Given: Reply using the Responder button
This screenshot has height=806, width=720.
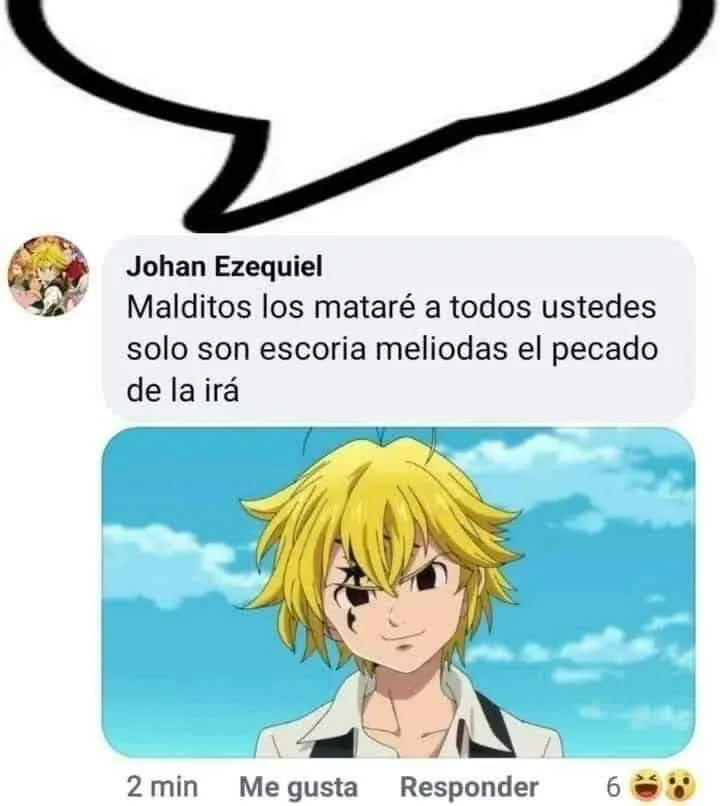Looking at the screenshot, I should (469, 786).
